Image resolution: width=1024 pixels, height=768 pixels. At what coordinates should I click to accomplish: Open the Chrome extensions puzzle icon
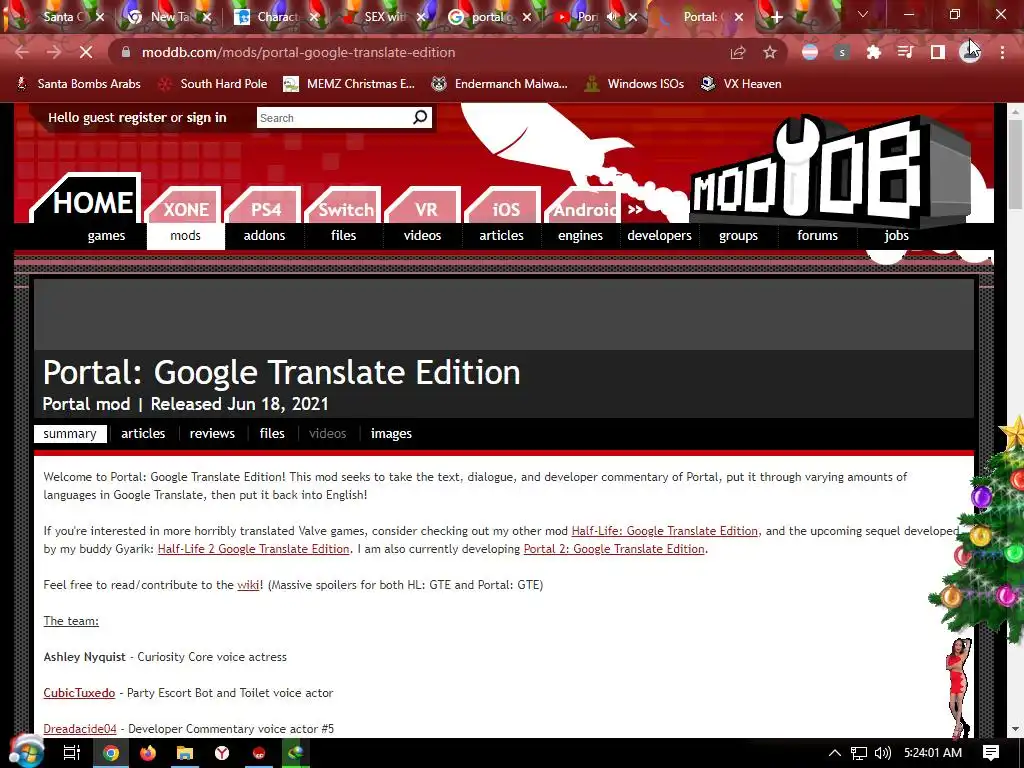(x=873, y=52)
